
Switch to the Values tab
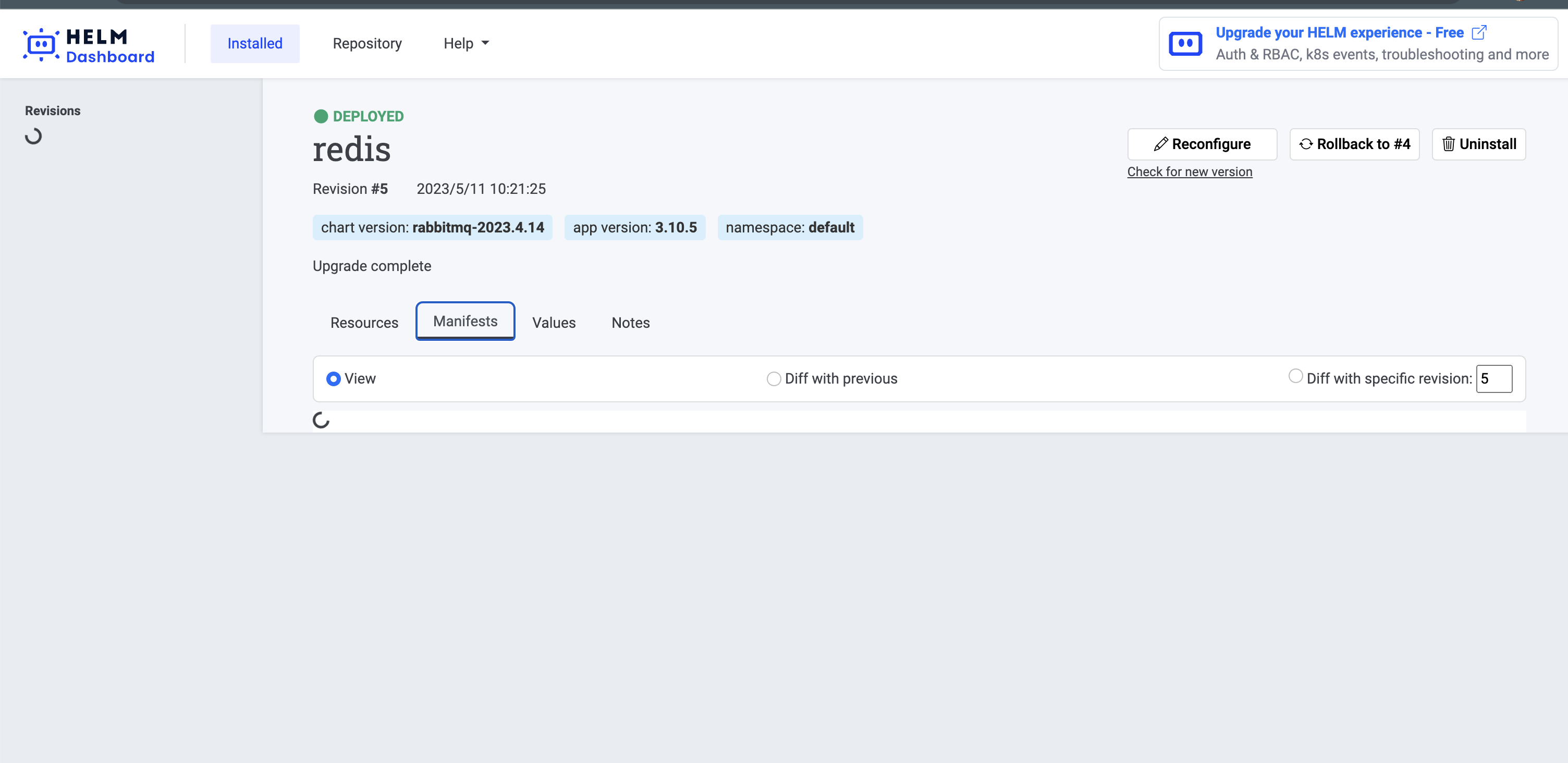pos(553,323)
